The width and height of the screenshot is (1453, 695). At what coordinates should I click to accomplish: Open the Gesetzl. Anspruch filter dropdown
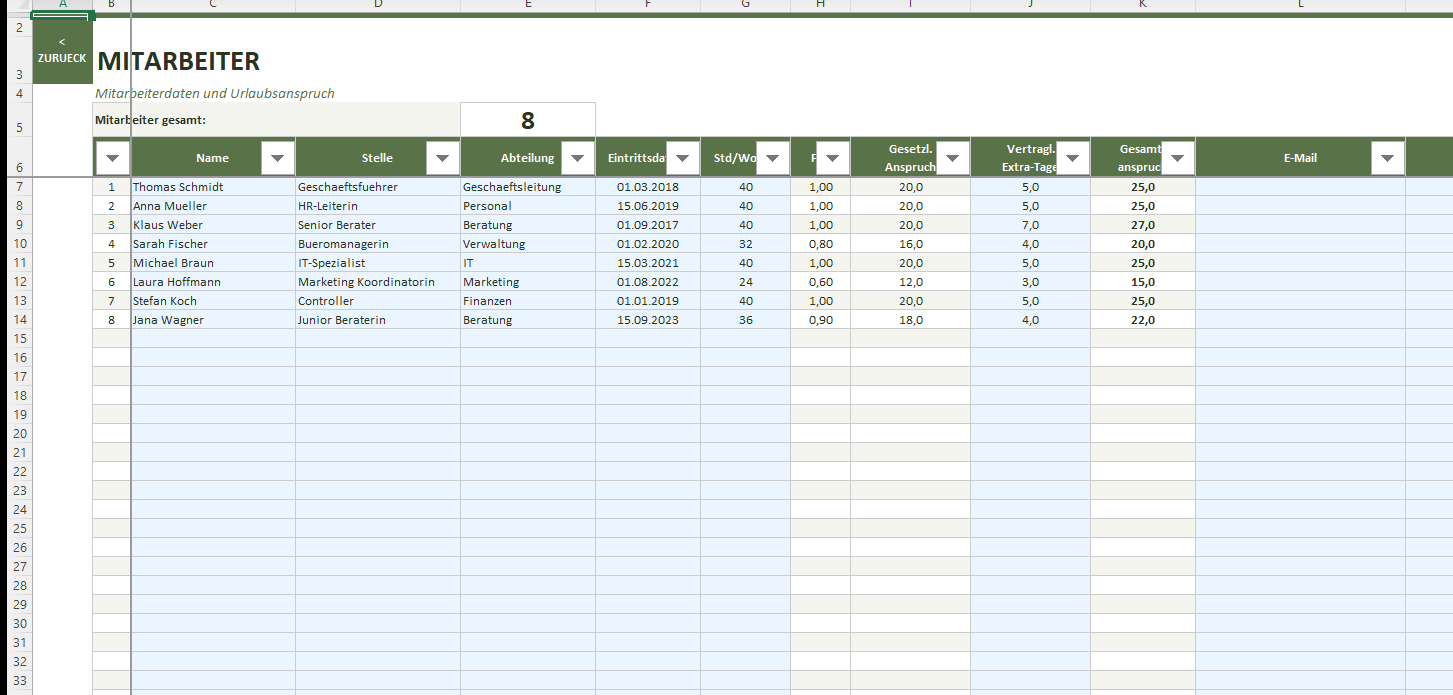point(952,158)
